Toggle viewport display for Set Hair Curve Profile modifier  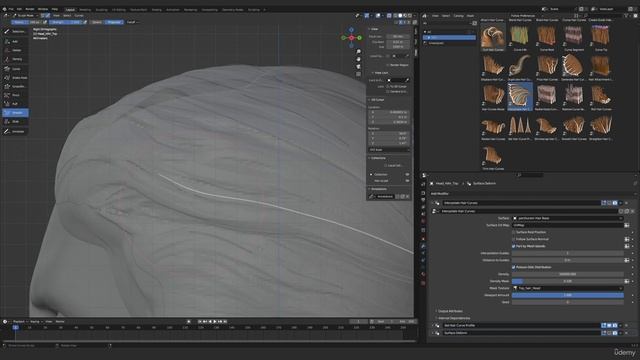[609, 325]
